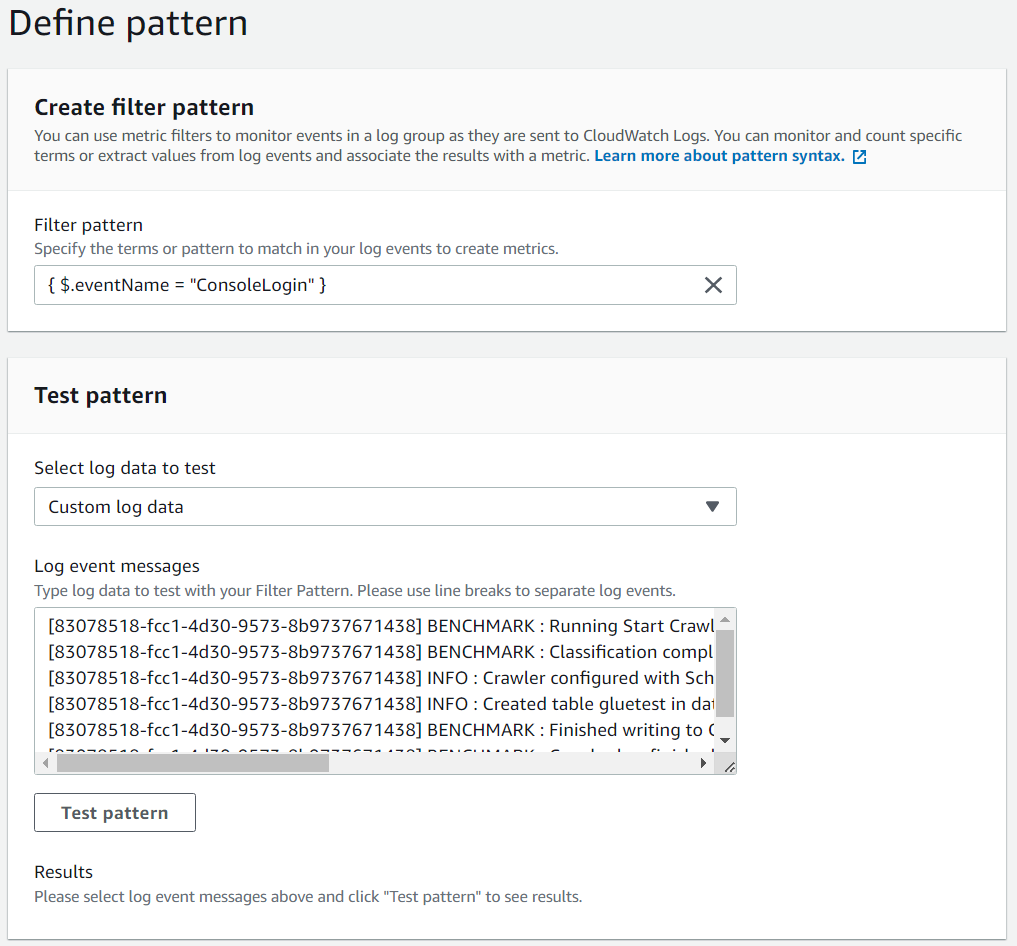Click the horizontal scrollbar thumb in log box
This screenshot has height=946, width=1017.
point(192,763)
